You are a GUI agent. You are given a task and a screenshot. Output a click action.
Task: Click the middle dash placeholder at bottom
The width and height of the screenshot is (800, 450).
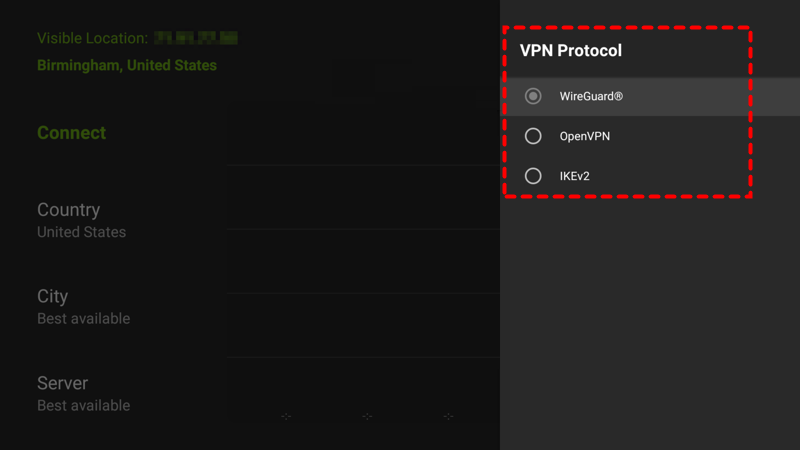367,416
